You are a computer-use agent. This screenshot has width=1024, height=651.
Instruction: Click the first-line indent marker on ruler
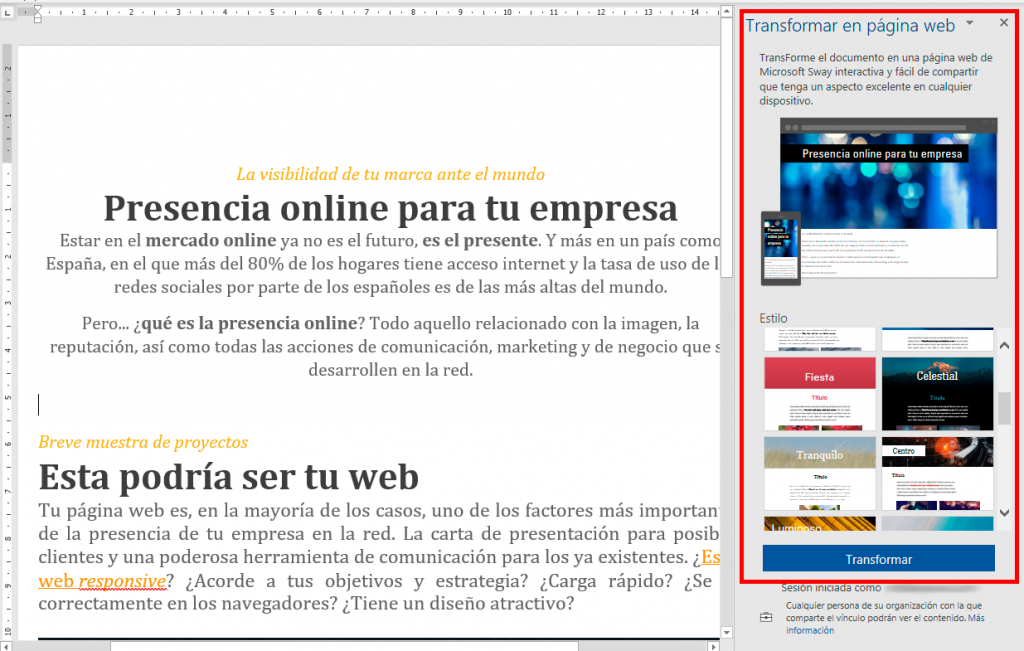(37, 10)
